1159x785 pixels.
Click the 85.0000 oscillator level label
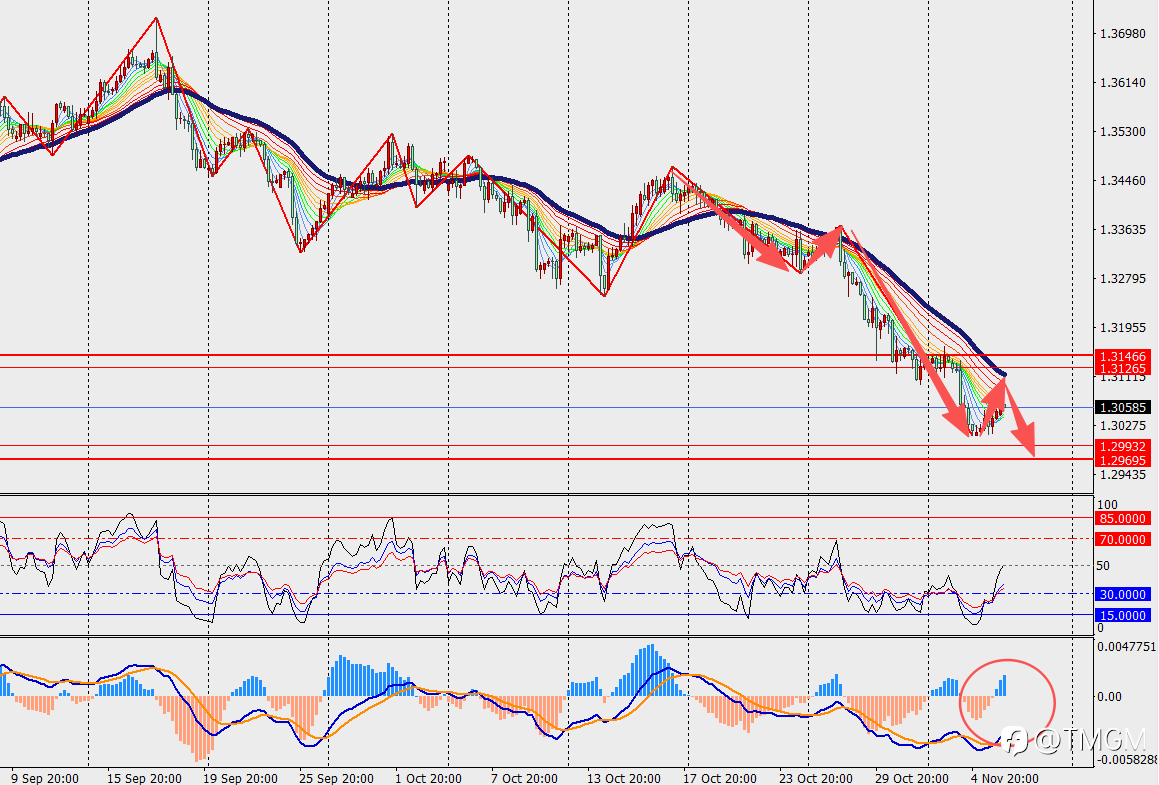[x=1122, y=518]
